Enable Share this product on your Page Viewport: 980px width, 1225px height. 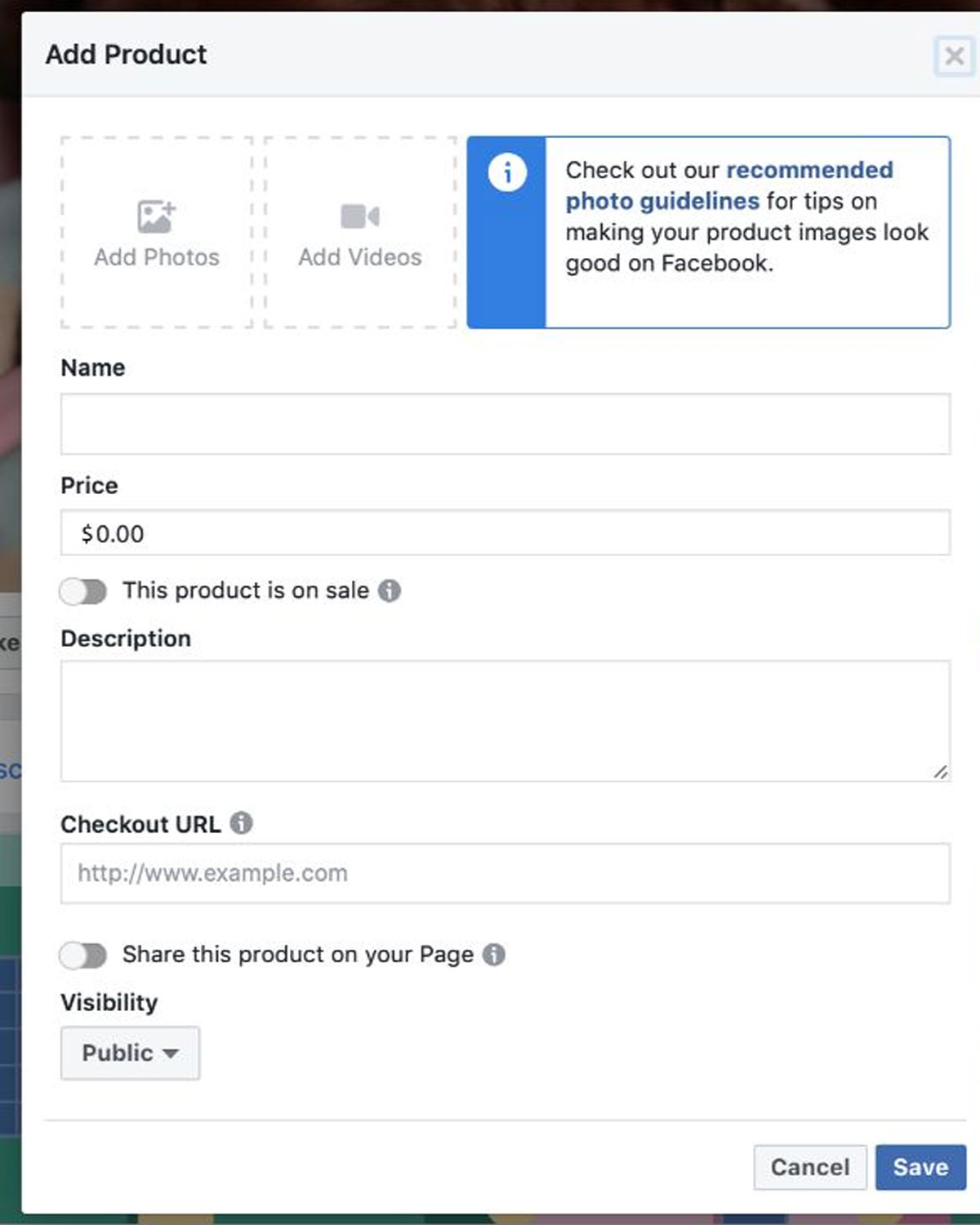pyautogui.click(x=82, y=955)
